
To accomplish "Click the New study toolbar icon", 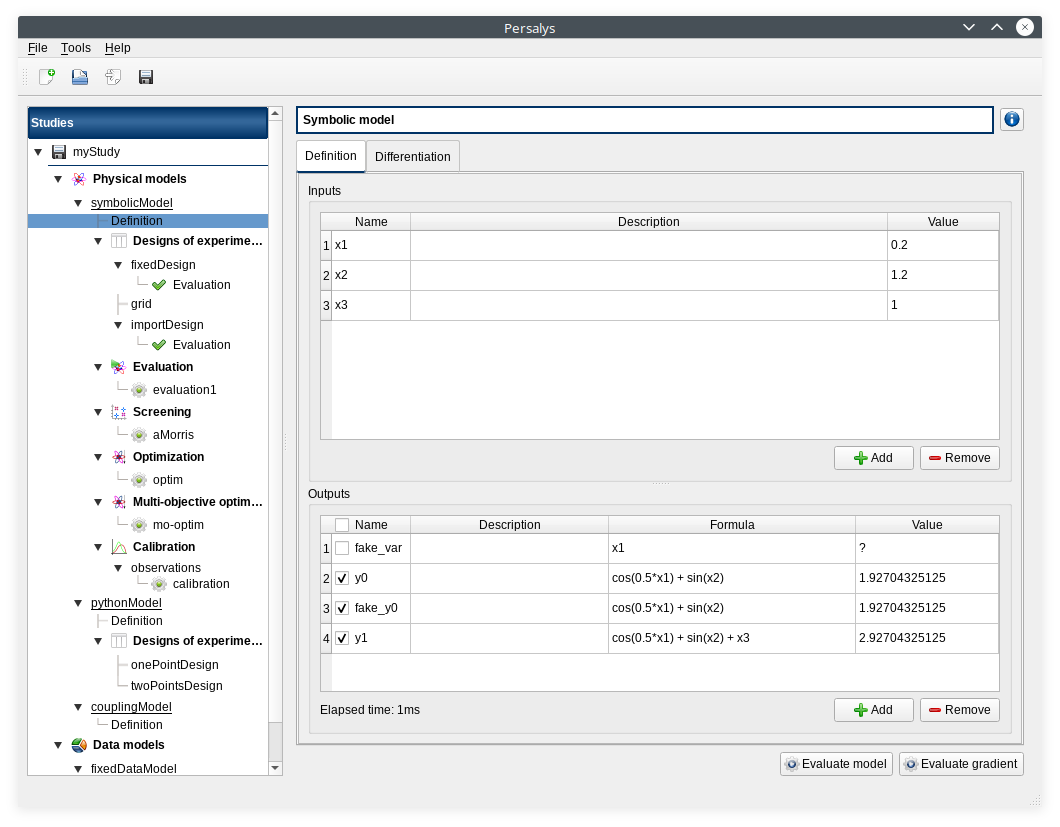I will click(47, 77).
